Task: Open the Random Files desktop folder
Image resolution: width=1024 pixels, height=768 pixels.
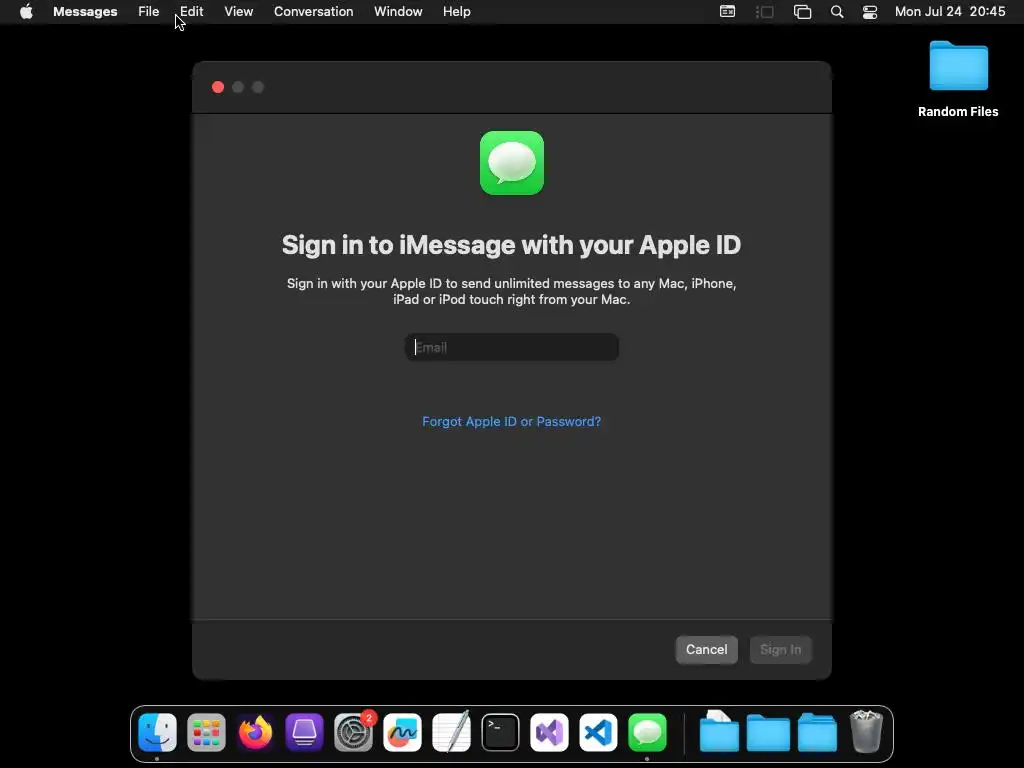Action: 958,66
